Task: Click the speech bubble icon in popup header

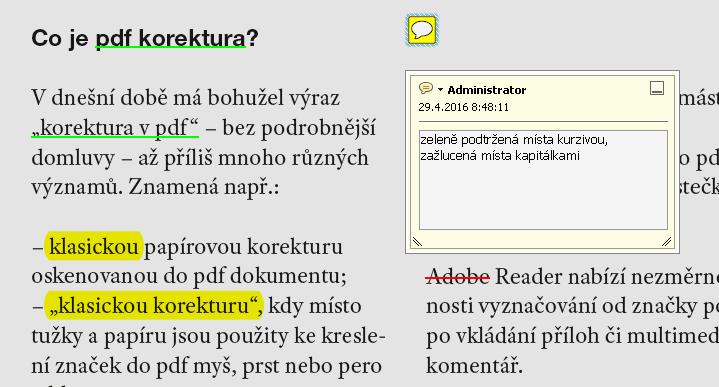Action: coord(426,88)
